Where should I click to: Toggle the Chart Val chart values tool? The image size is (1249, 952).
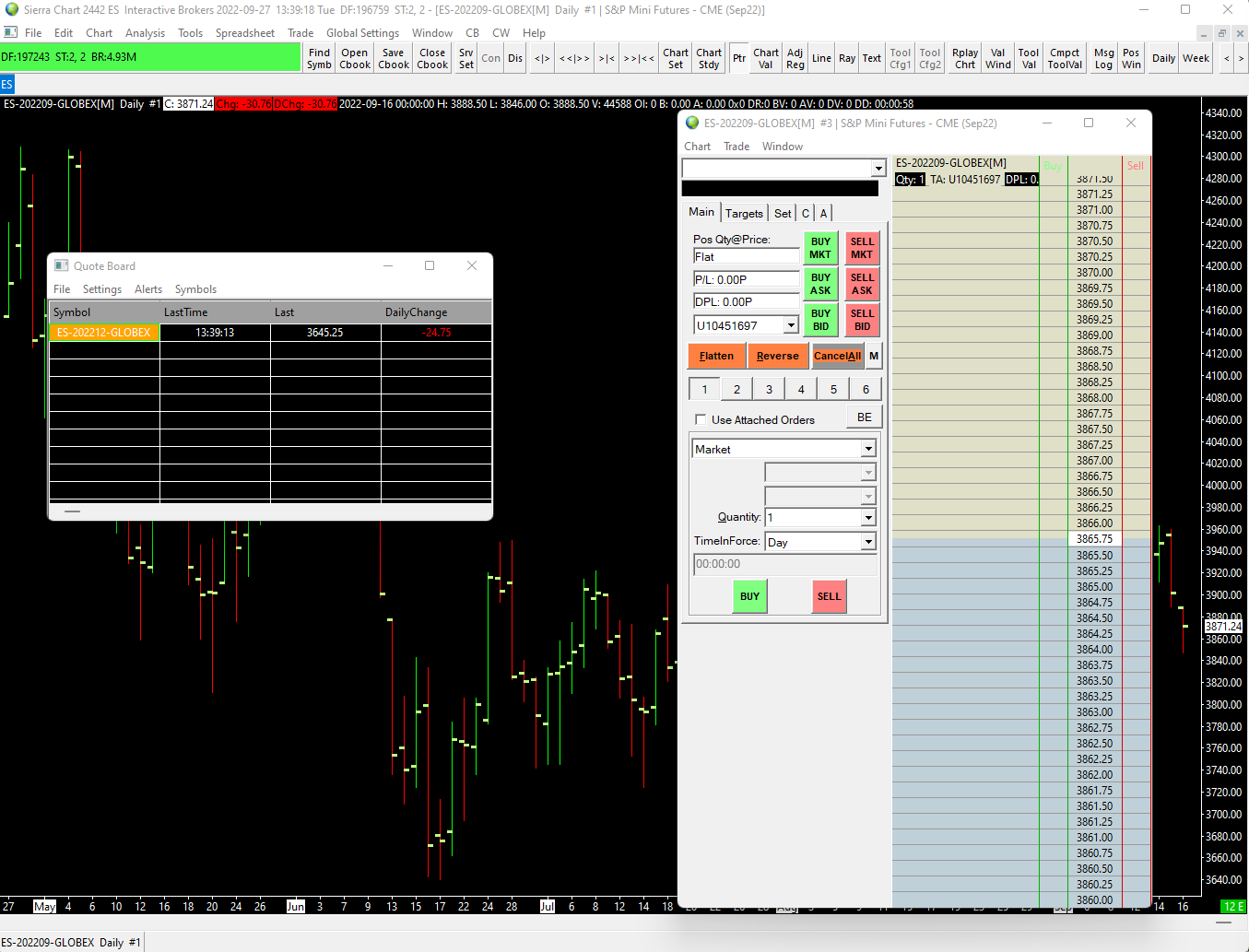[x=766, y=58]
